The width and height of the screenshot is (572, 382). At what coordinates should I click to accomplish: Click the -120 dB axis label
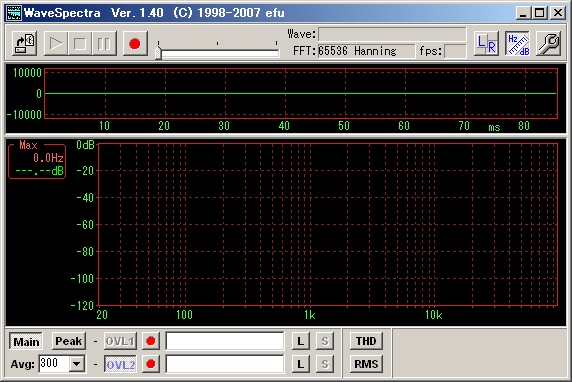coord(83,306)
